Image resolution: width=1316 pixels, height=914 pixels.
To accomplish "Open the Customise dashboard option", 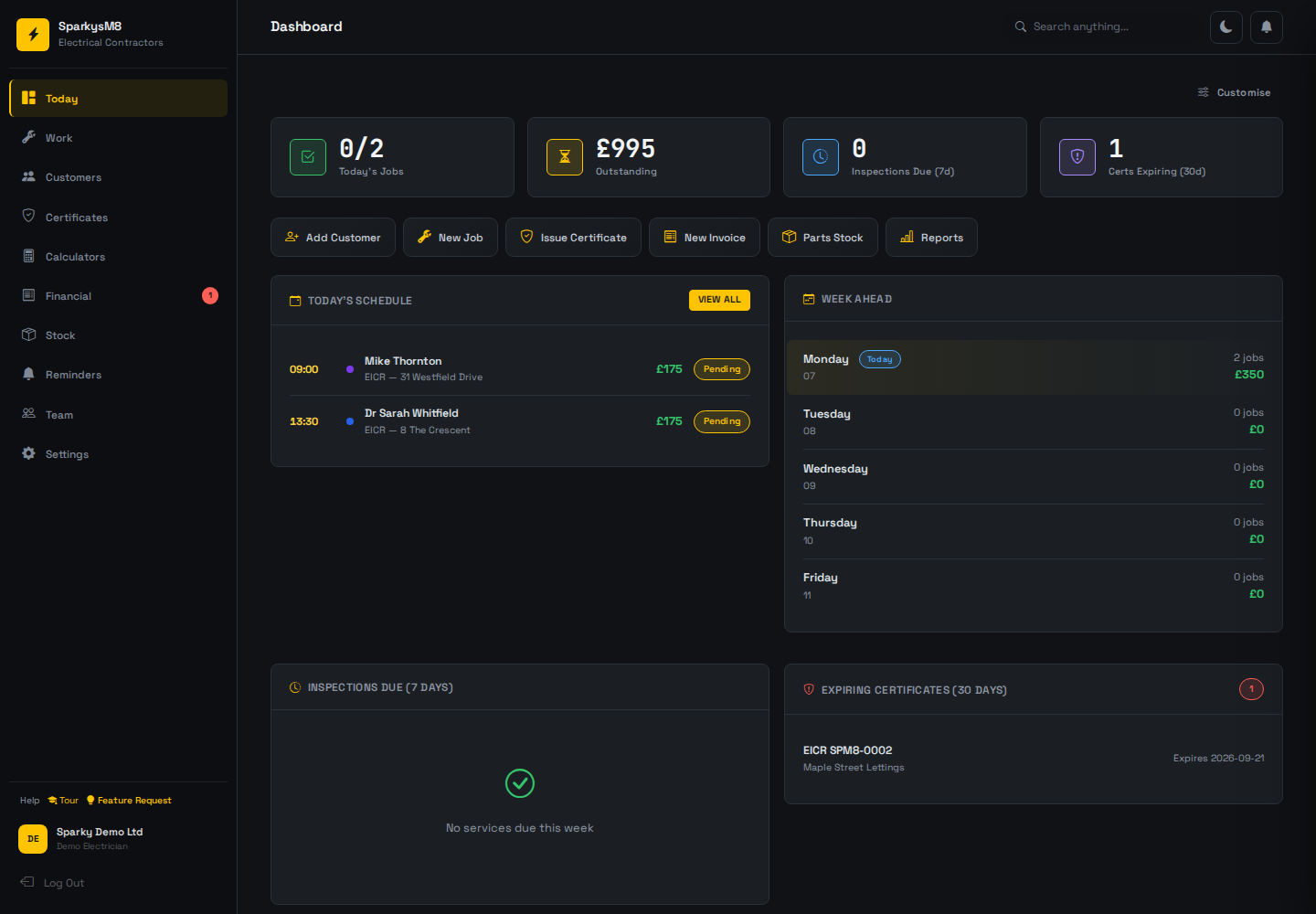I will 1234,92.
